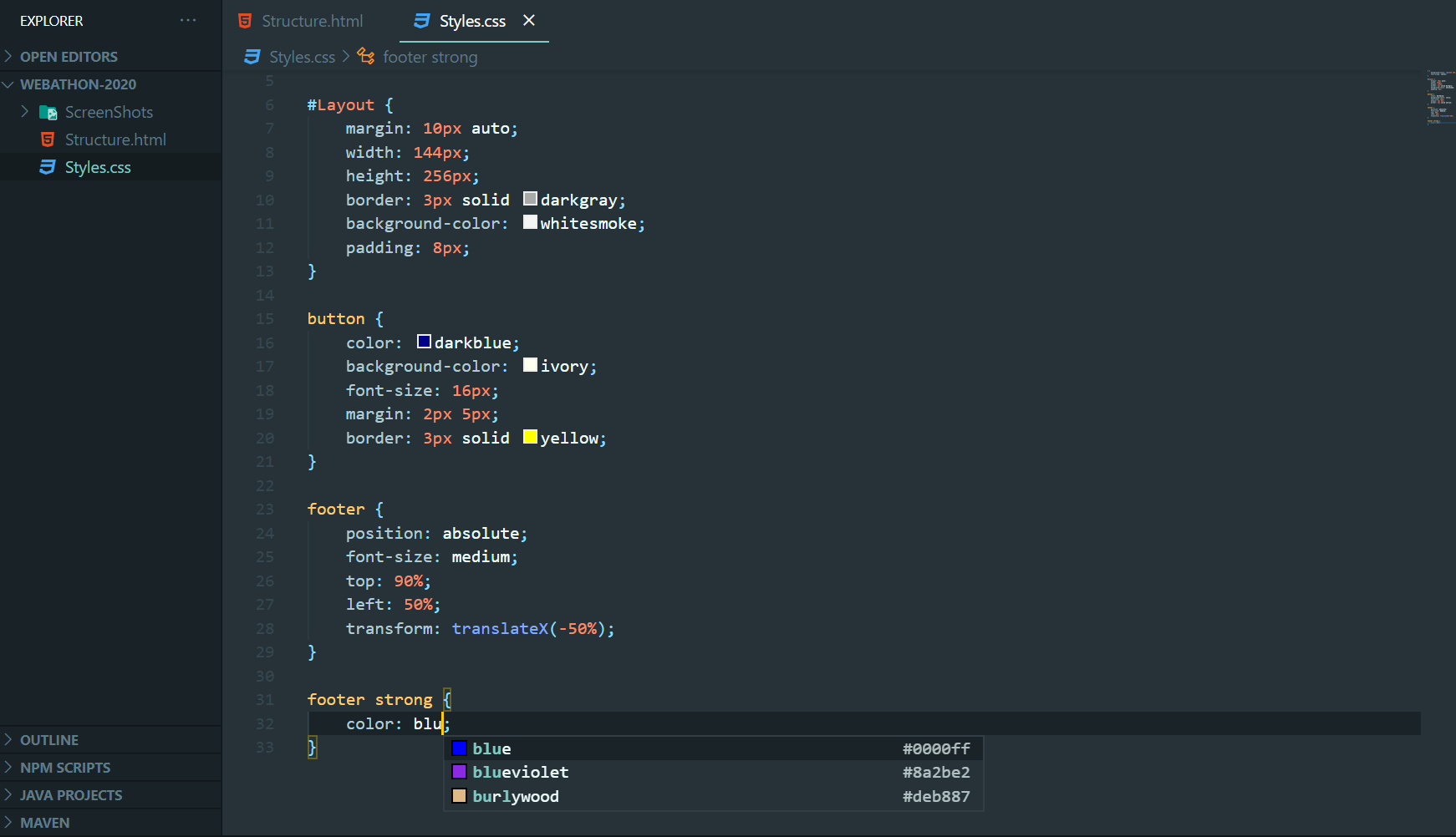
Task: Click the button selector on line 15
Action: [336, 318]
